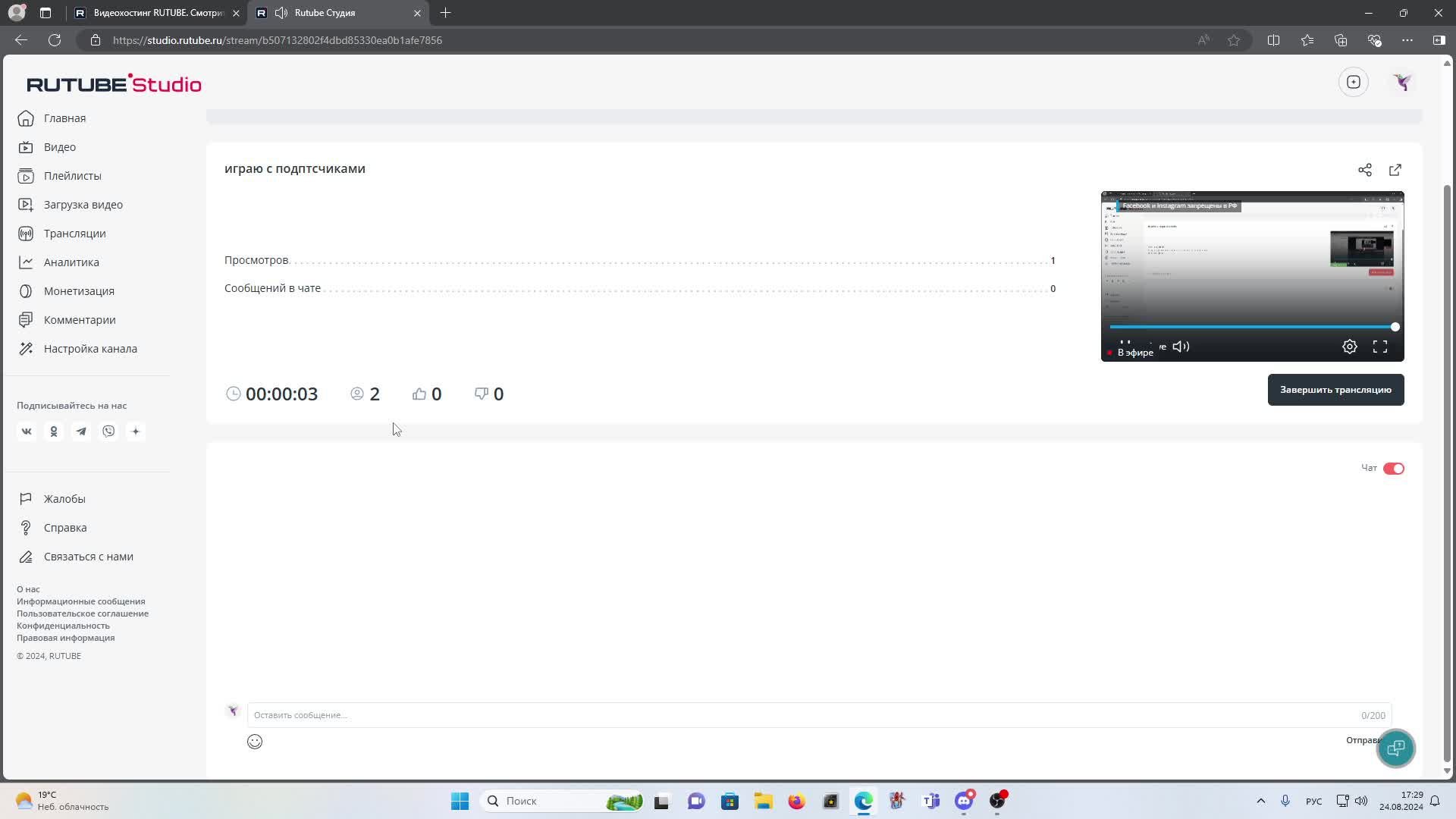Click the VK social icon

(x=27, y=431)
